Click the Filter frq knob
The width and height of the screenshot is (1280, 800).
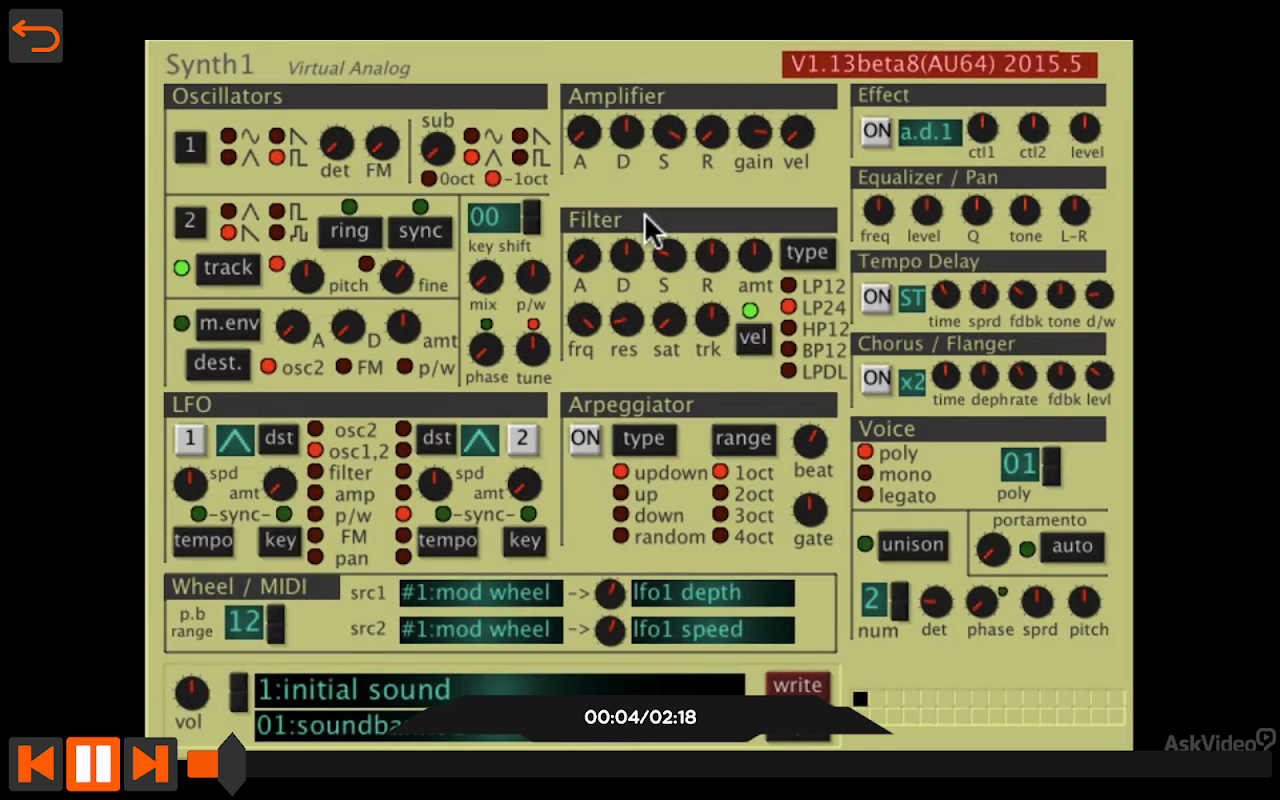(584, 320)
